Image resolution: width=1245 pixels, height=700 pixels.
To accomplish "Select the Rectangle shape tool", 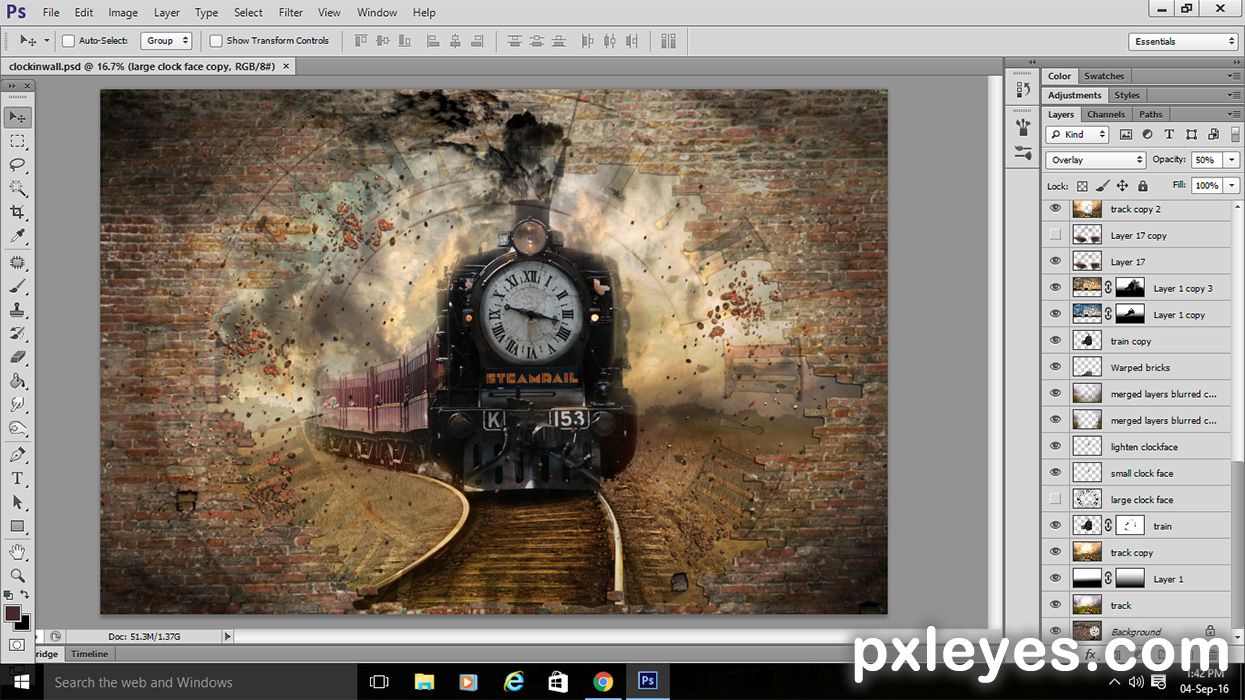I will point(18,526).
